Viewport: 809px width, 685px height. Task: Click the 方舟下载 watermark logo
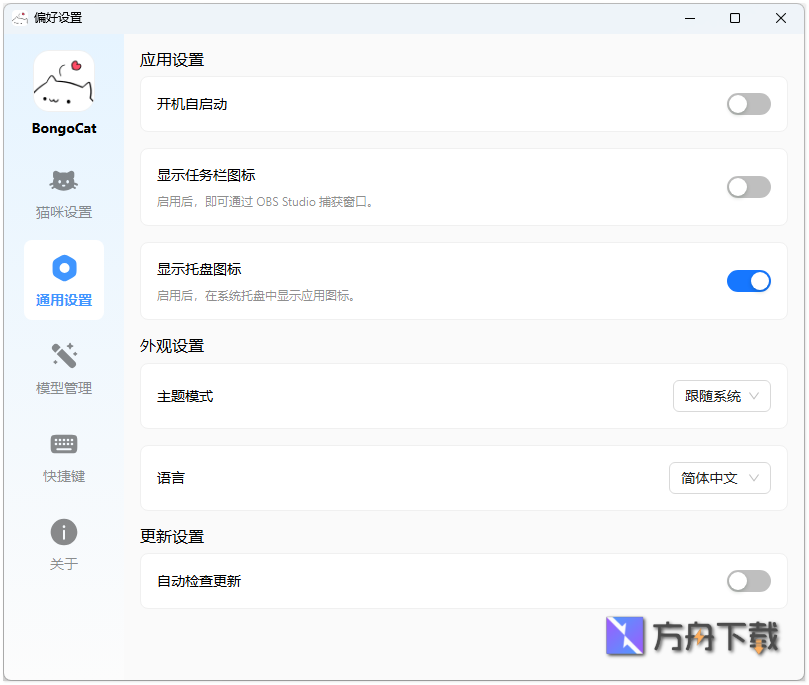pyautogui.click(x=623, y=636)
